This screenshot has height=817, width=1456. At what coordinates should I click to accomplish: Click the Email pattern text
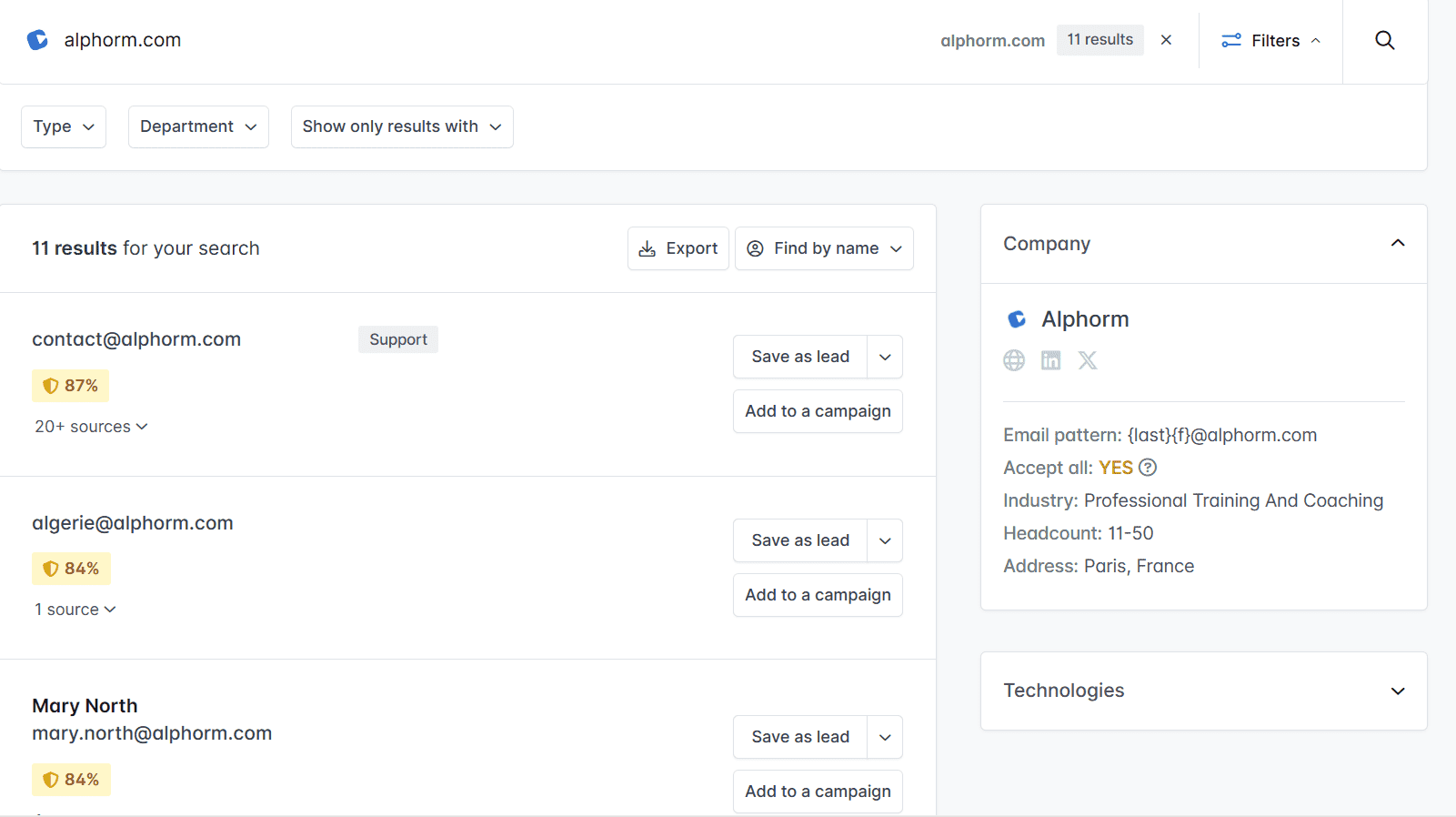point(1160,435)
